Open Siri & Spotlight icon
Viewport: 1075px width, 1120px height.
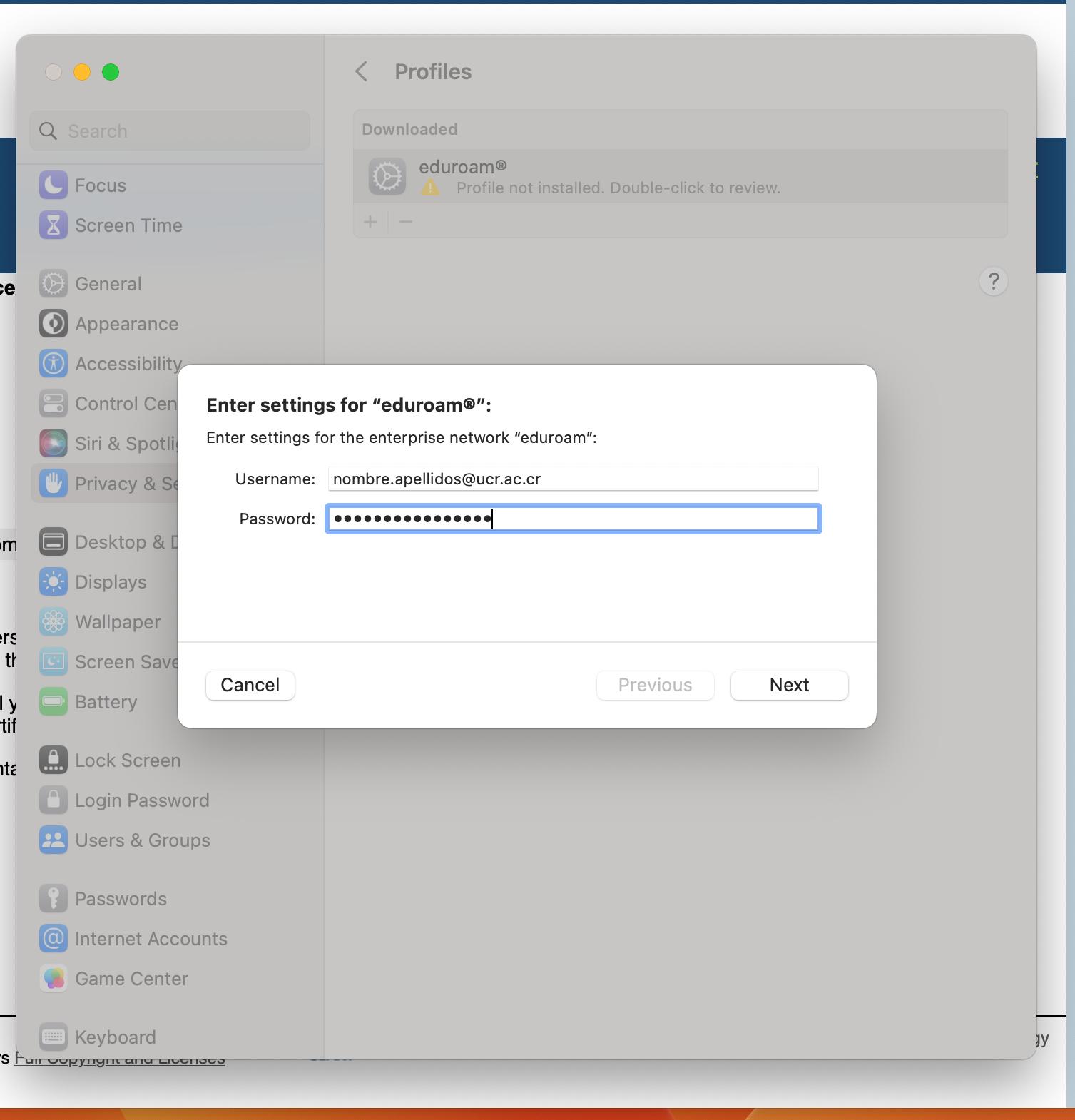click(54, 444)
